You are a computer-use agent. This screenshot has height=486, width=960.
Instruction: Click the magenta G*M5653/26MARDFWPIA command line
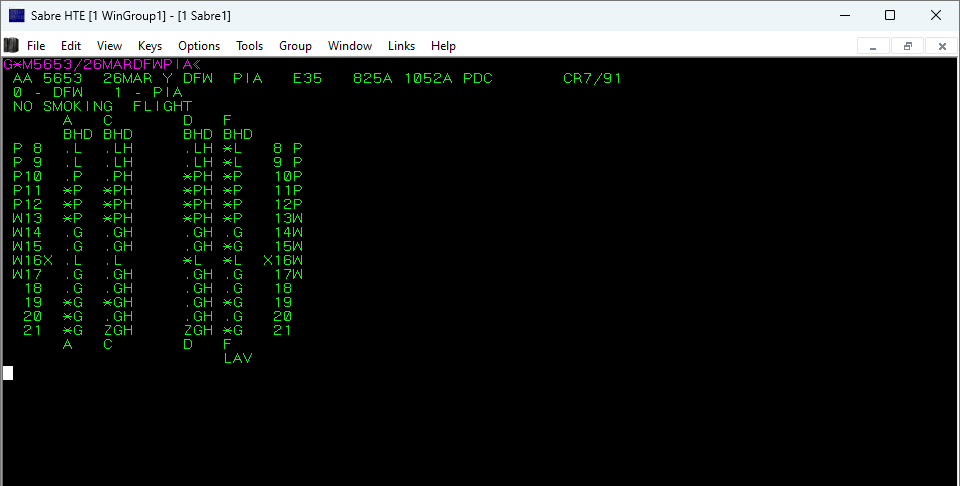point(100,64)
